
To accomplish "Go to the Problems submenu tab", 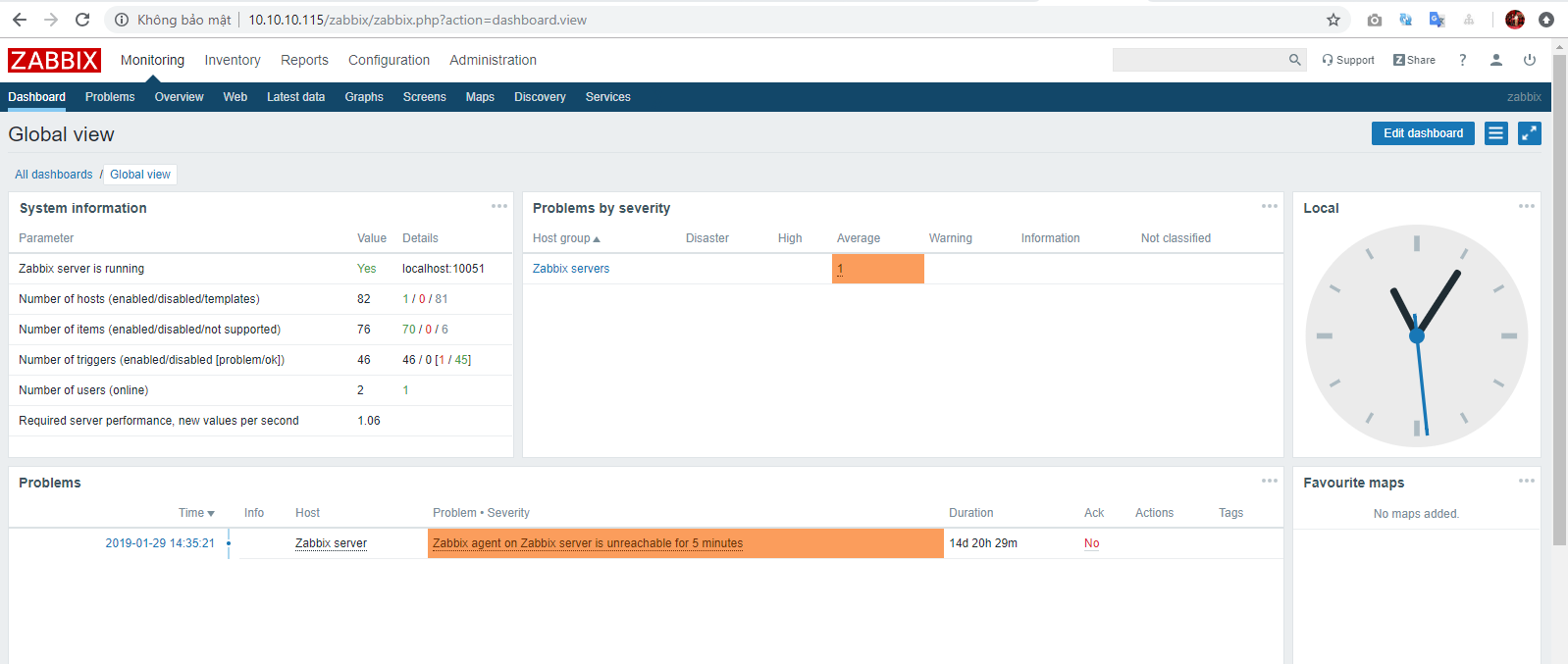I will pyautogui.click(x=110, y=97).
